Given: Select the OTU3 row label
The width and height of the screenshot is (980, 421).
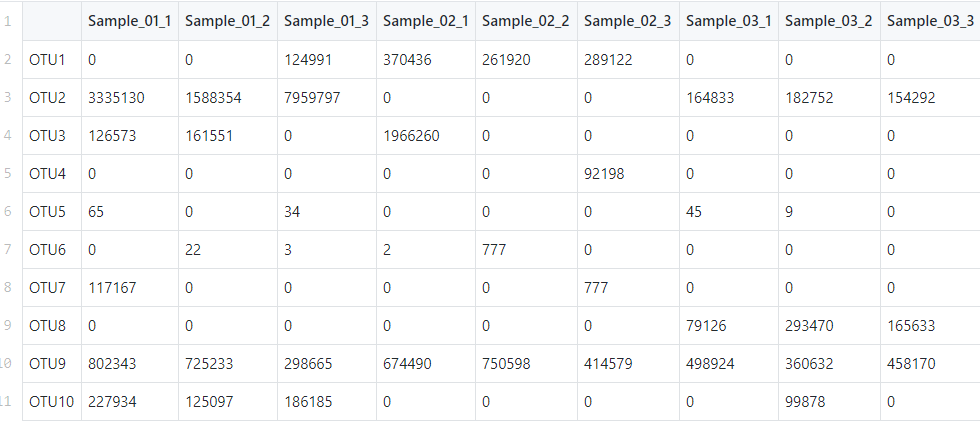Looking at the screenshot, I should [x=52, y=136].
